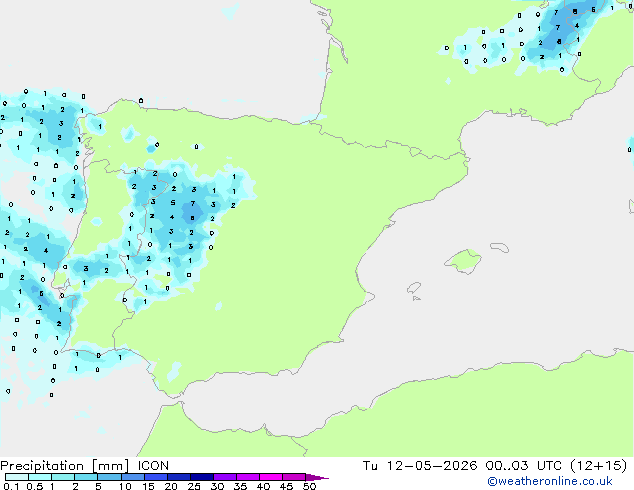The height and width of the screenshot is (490, 634).
Task: Click Ibiza island outline on the map
Action: click(414, 288)
